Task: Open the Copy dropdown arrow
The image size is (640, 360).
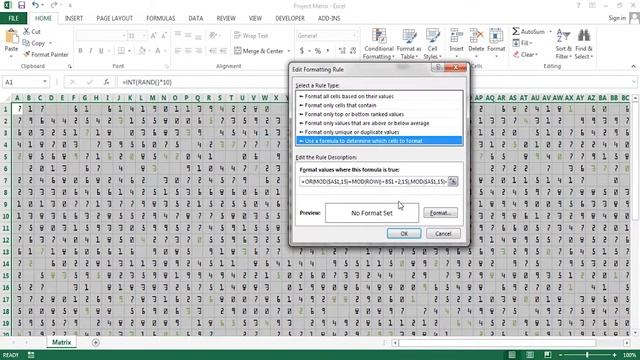Action: (51, 43)
